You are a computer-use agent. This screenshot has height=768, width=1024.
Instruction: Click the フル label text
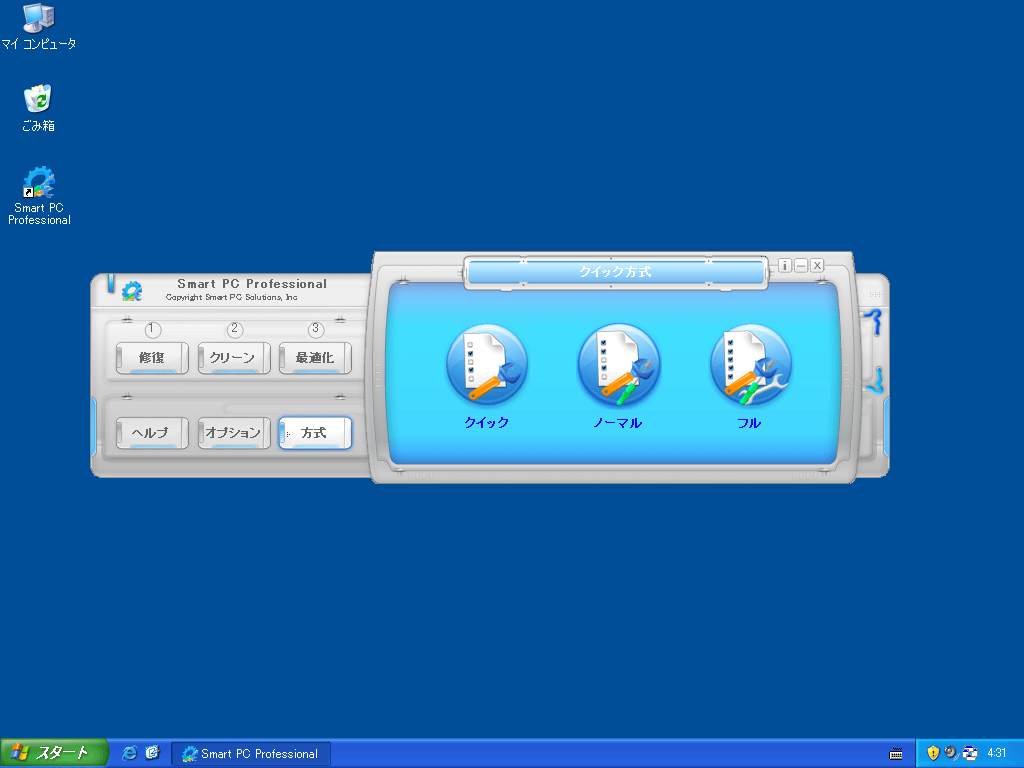coord(750,423)
